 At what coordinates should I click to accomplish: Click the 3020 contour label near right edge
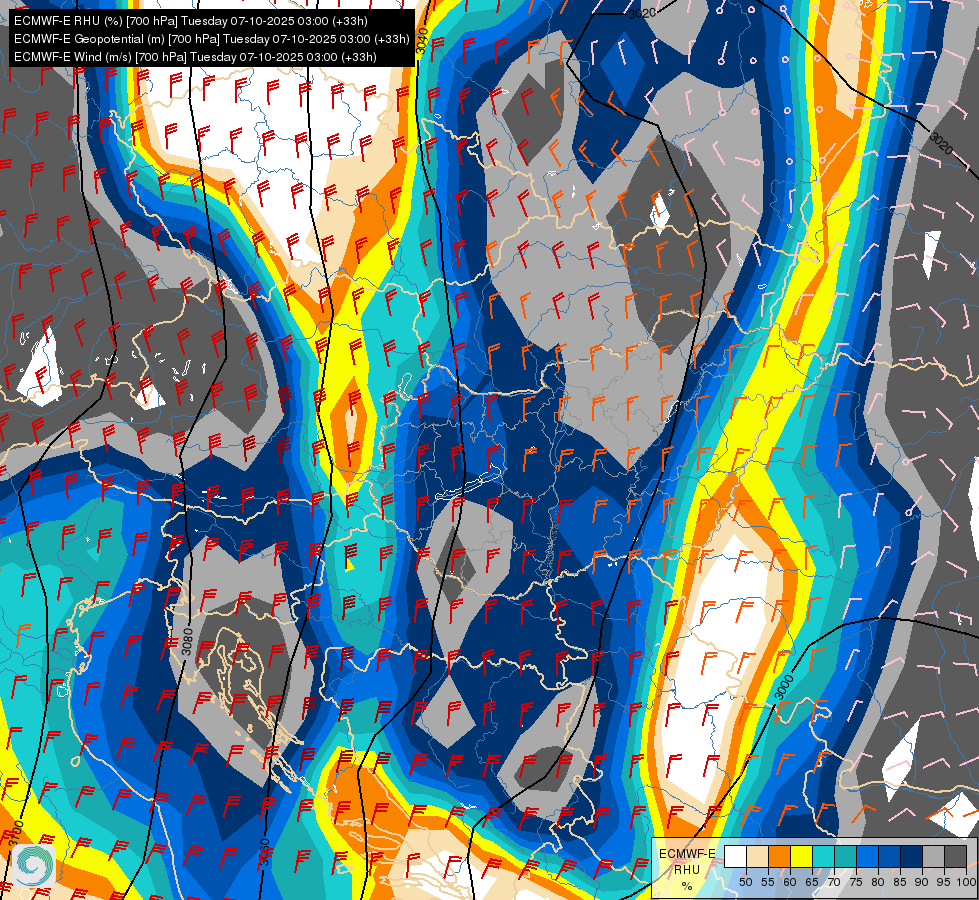[x=941, y=142]
